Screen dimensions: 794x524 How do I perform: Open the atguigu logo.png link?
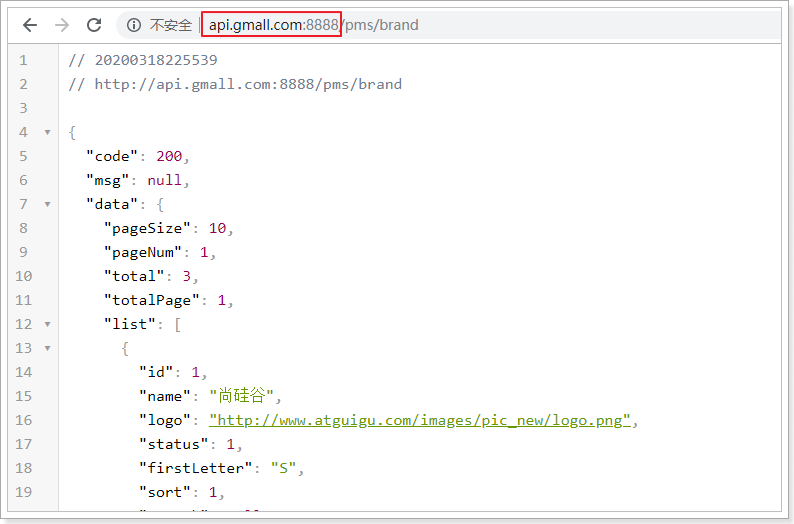pyautogui.click(x=420, y=420)
